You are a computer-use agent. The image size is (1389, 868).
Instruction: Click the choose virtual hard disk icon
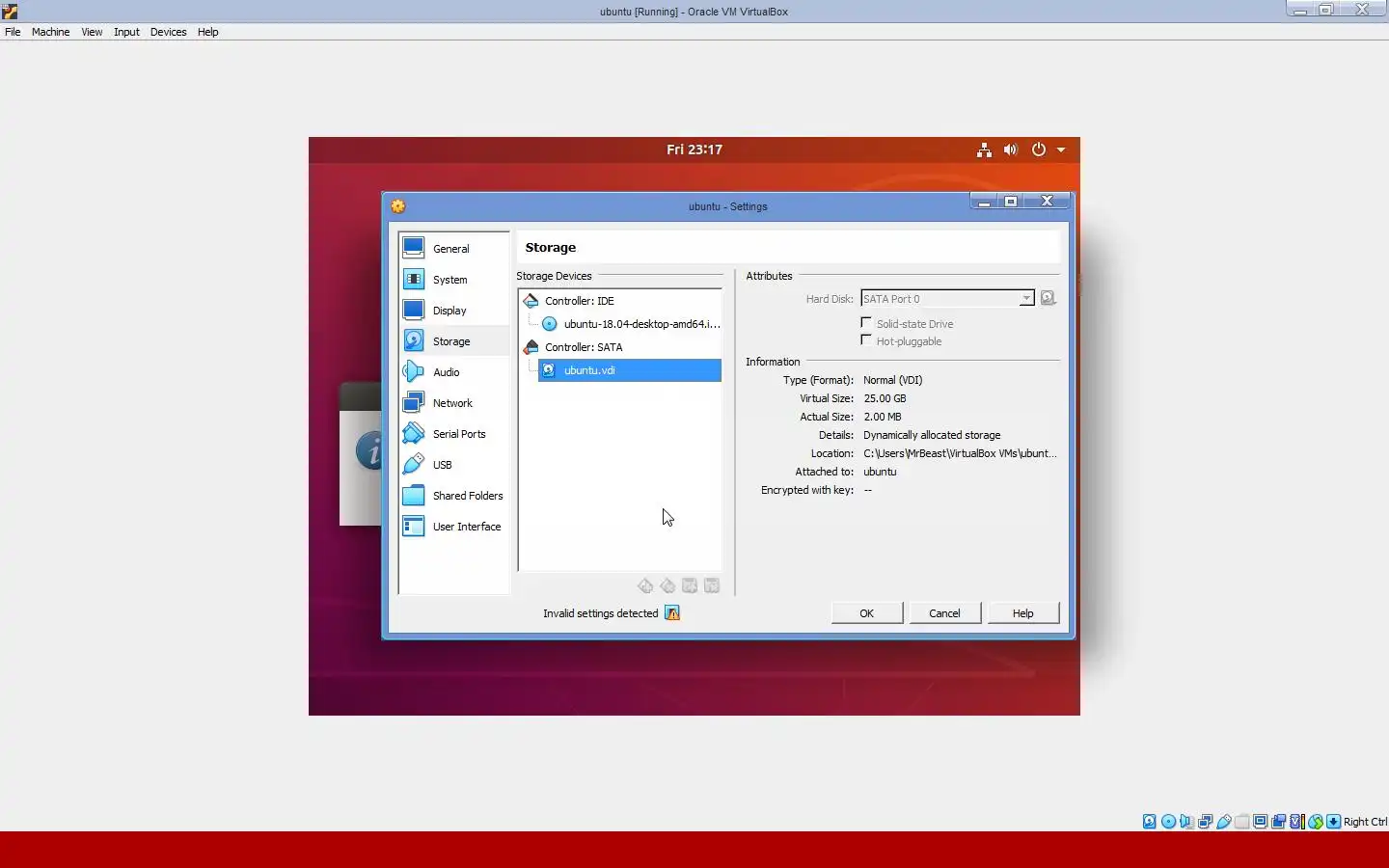1049,298
